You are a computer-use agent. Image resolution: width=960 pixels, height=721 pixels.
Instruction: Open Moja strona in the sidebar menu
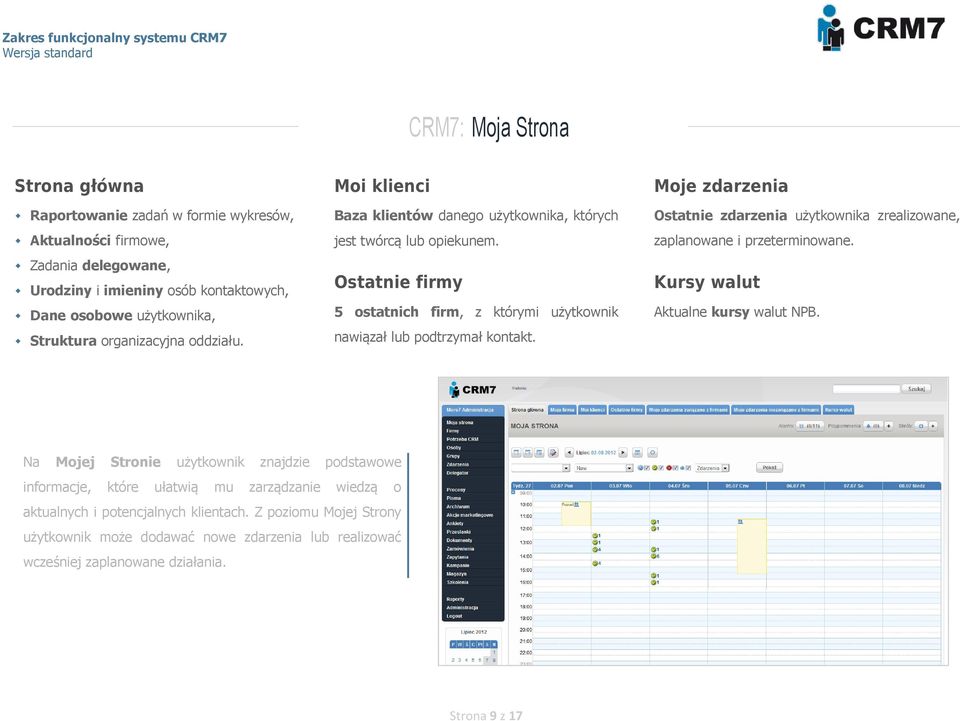[460, 423]
